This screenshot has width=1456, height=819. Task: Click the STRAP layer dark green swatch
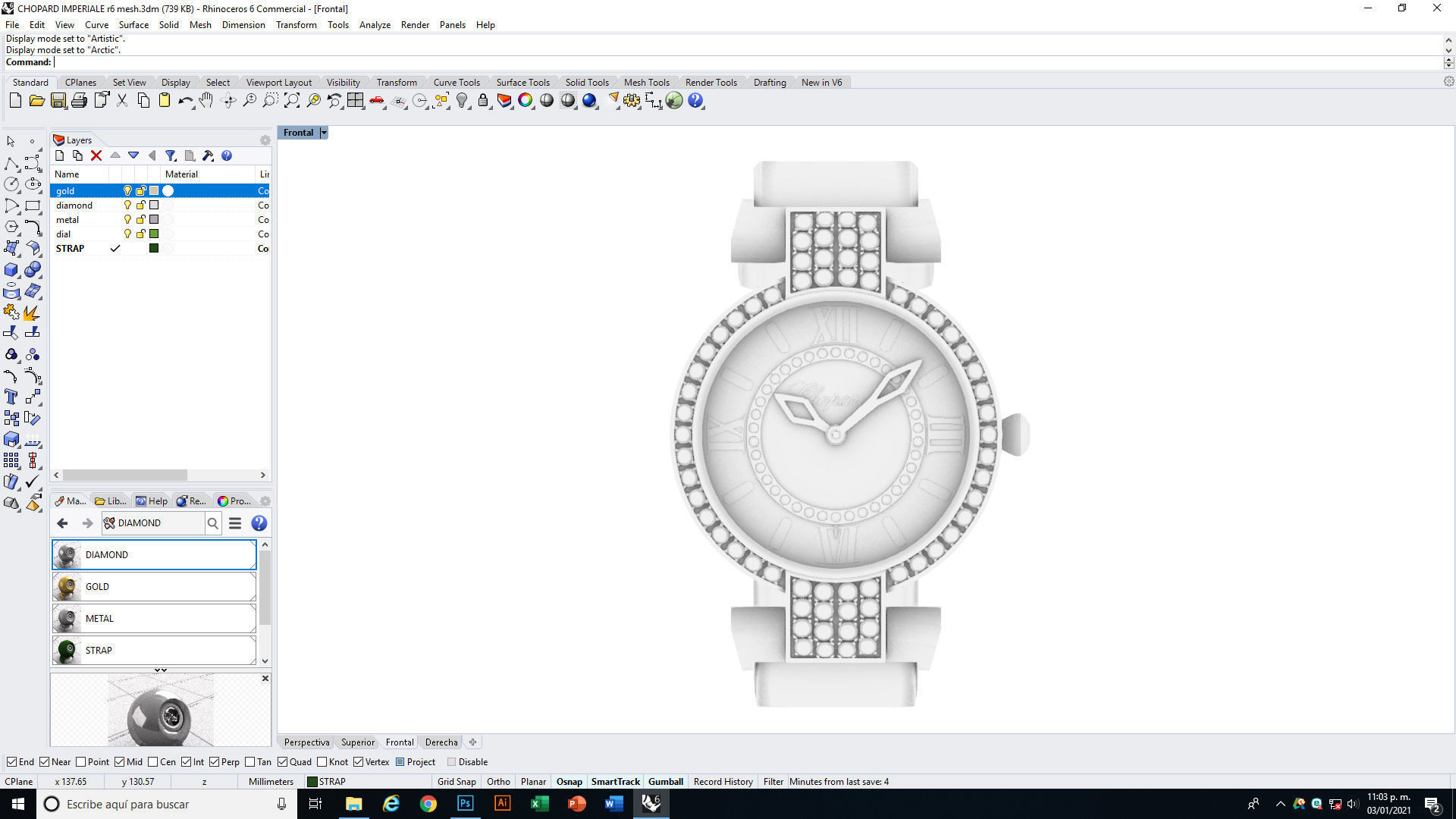tap(154, 249)
